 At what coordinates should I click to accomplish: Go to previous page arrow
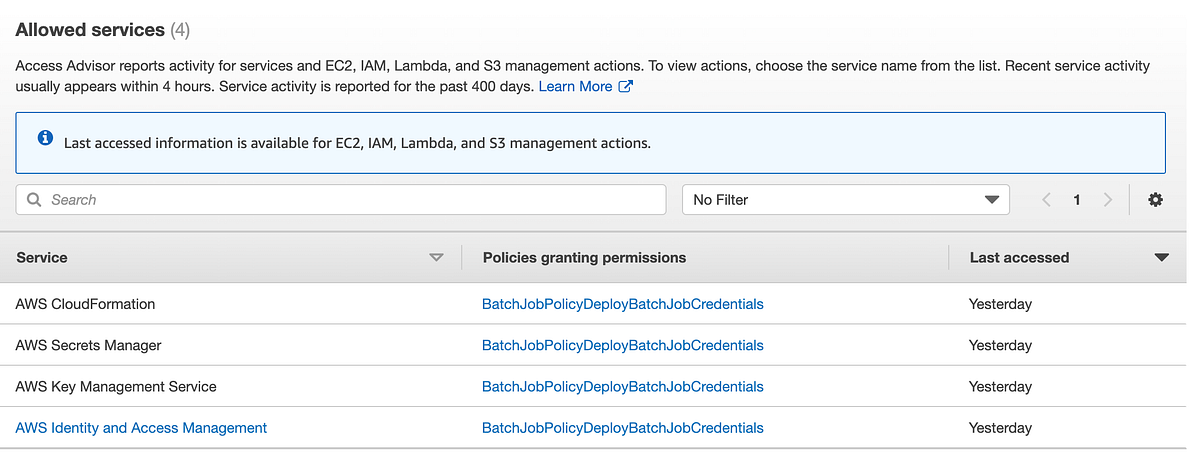[x=1046, y=200]
